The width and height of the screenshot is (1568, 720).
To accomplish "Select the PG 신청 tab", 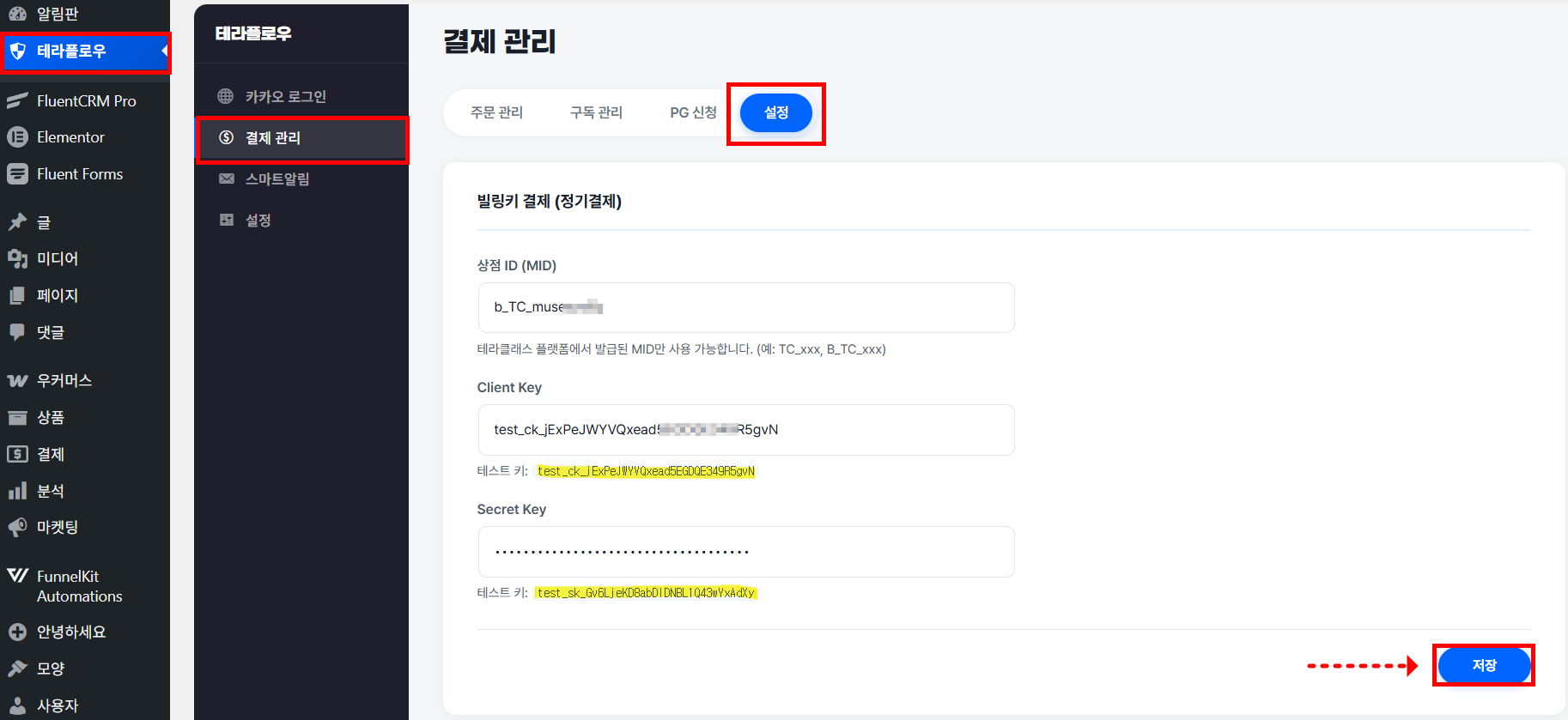I will (693, 112).
